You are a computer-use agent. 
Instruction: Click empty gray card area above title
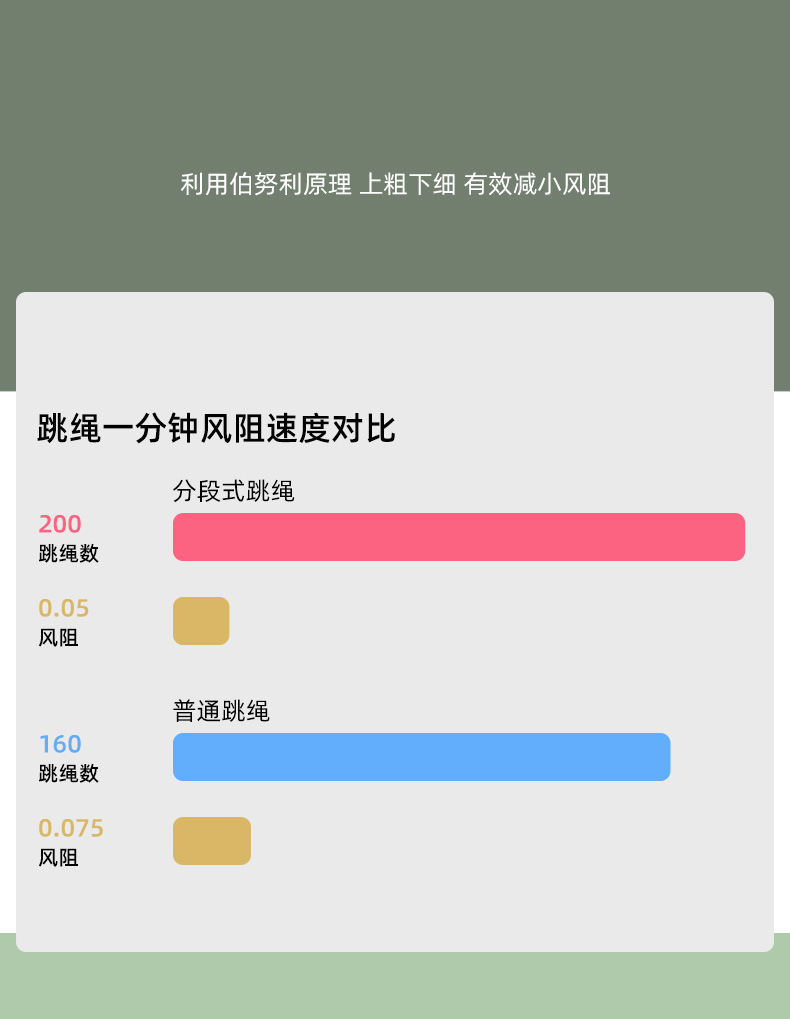[x=395, y=345]
